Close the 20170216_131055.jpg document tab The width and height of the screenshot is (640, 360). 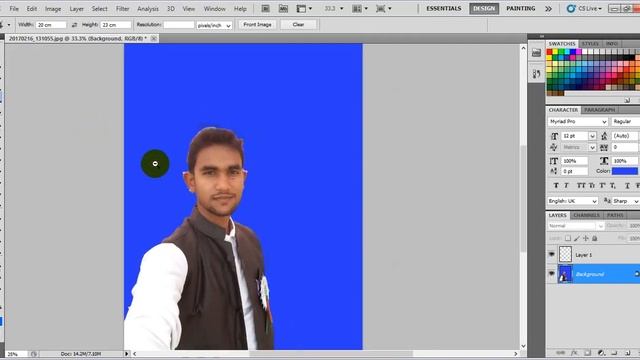(154, 38)
